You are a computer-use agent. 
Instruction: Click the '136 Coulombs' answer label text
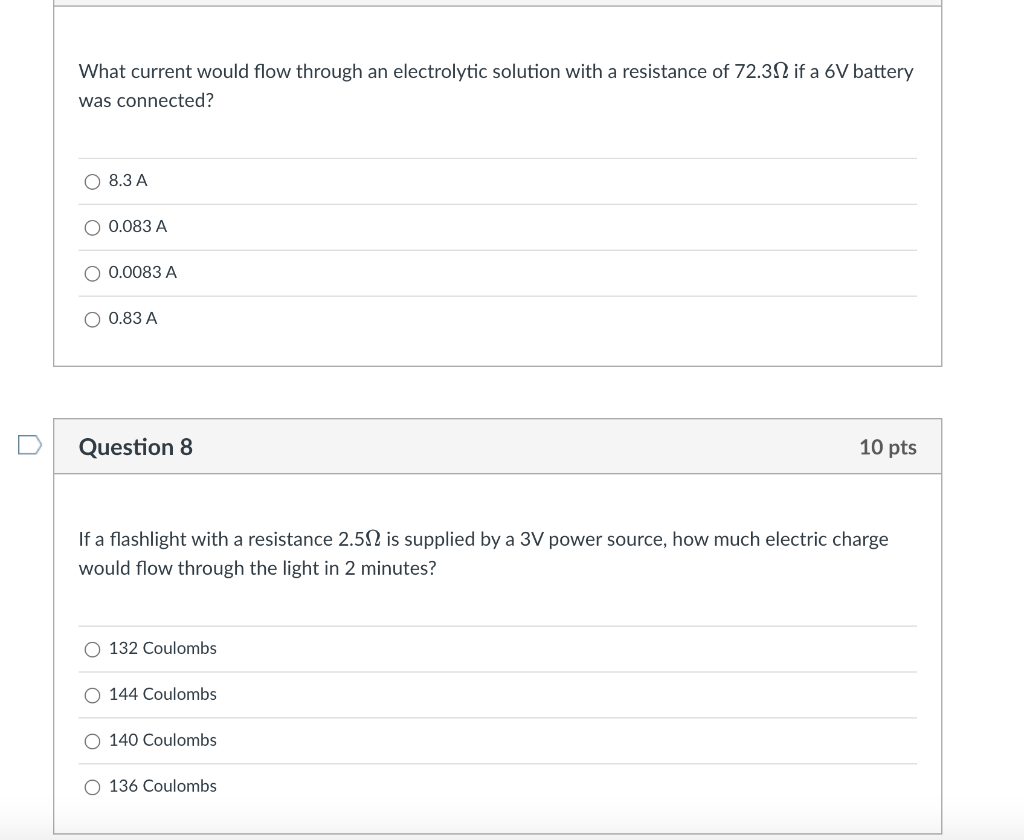click(x=163, y=787)
